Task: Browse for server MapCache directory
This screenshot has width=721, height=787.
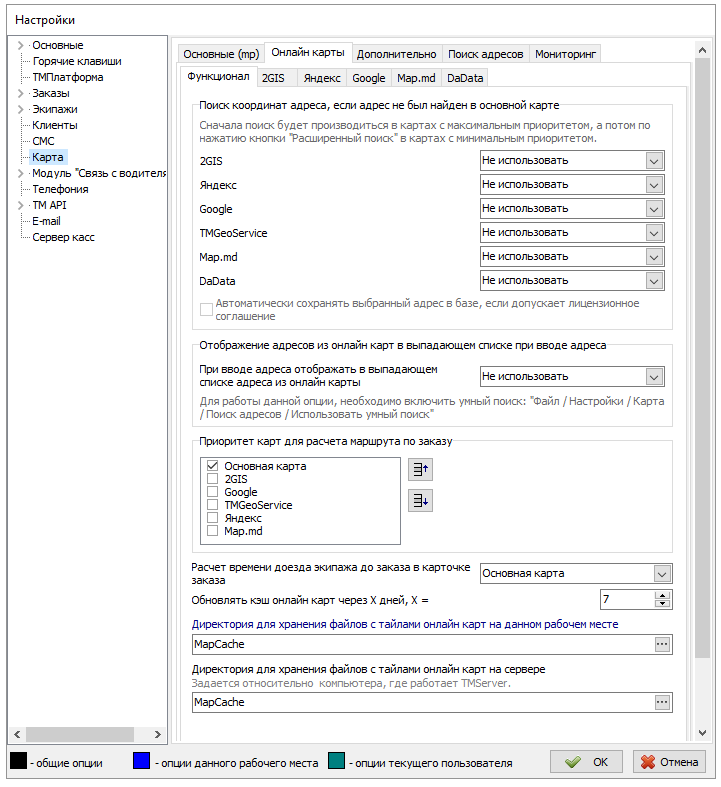Action: pos(661,702)
